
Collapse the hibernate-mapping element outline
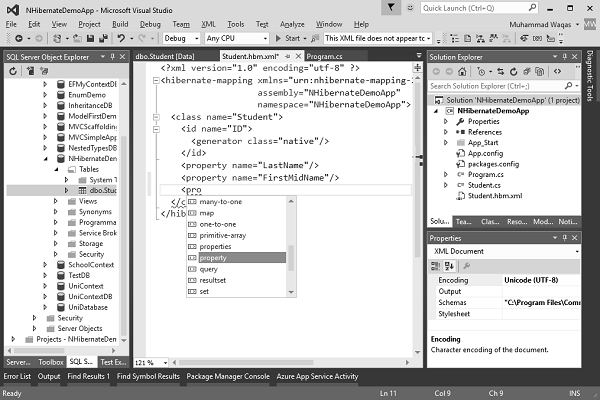coord(156,80)
